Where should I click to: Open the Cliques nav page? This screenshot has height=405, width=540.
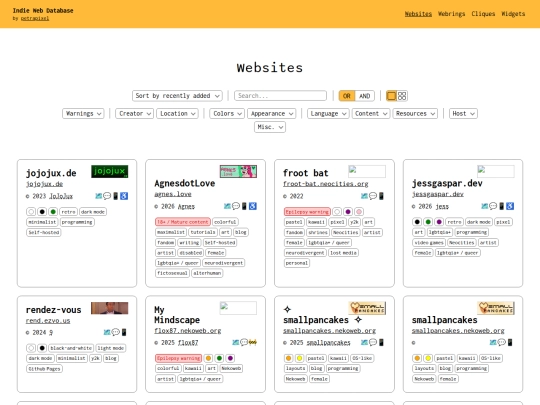pos(483,14)
